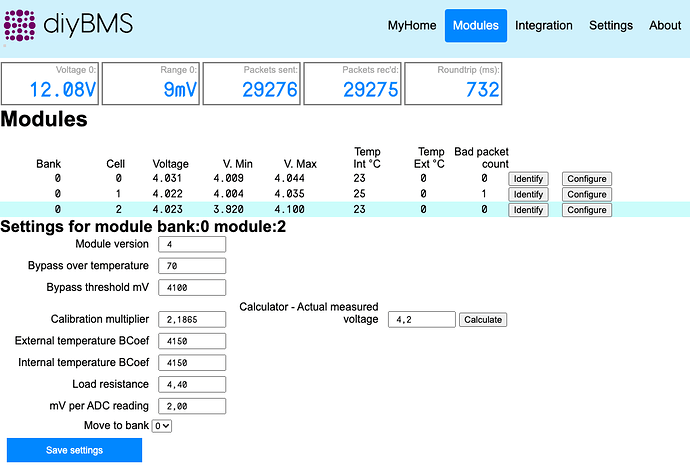Go to the Integration tab
This screenshot has height=465, width=690.
coord(544,26)
